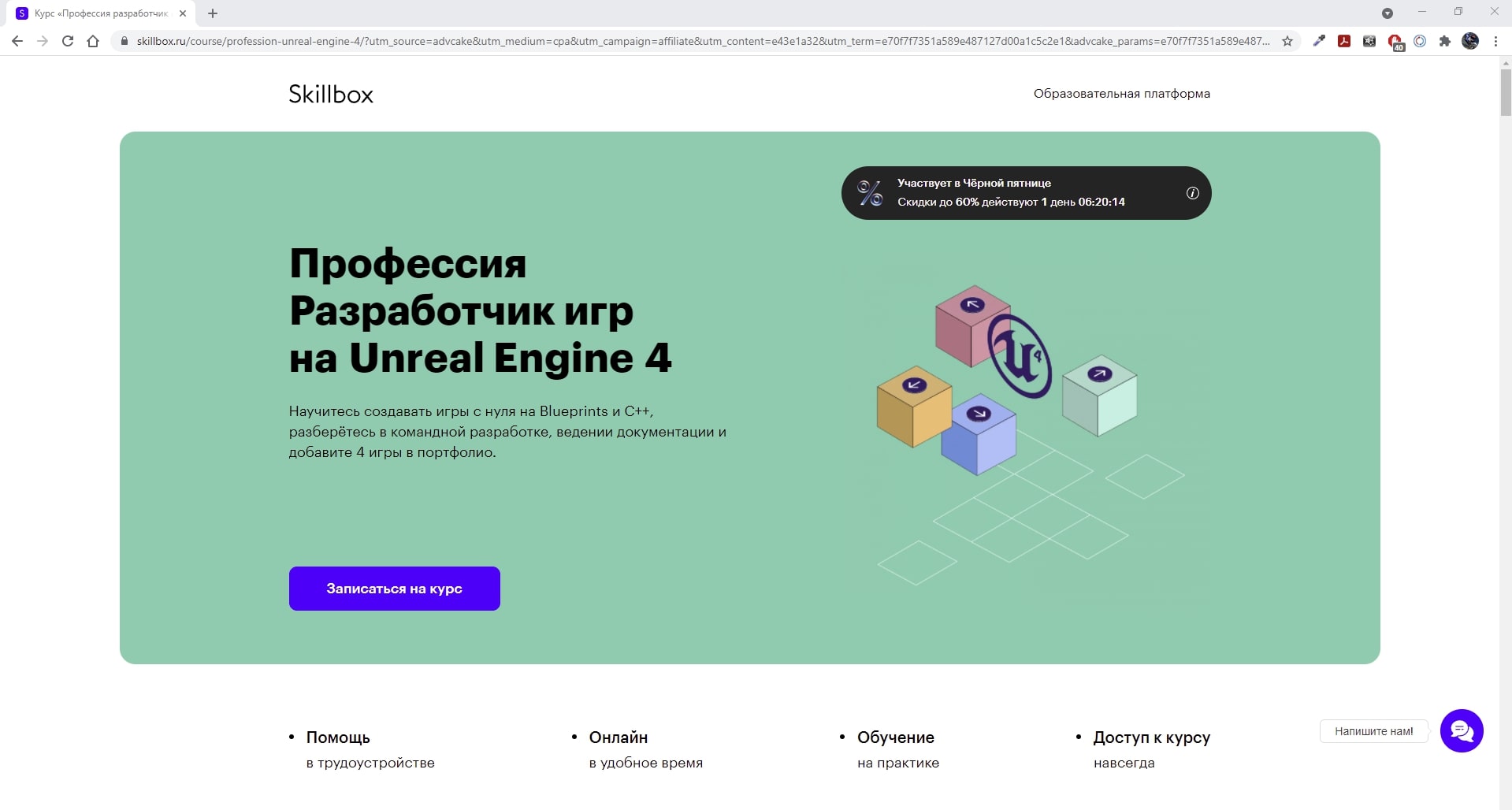Minimize the Chrome window

pyautogui.click(x=1422, y=12)
